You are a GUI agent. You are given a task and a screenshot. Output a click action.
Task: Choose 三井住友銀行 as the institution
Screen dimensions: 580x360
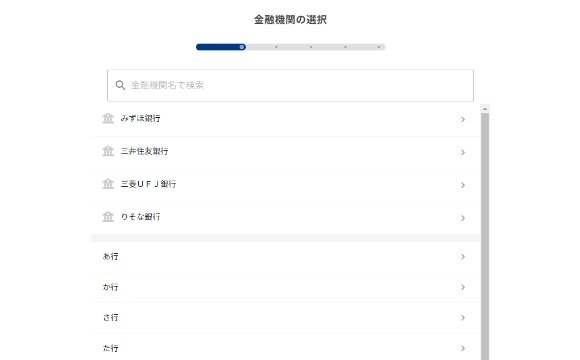(144, 151)
